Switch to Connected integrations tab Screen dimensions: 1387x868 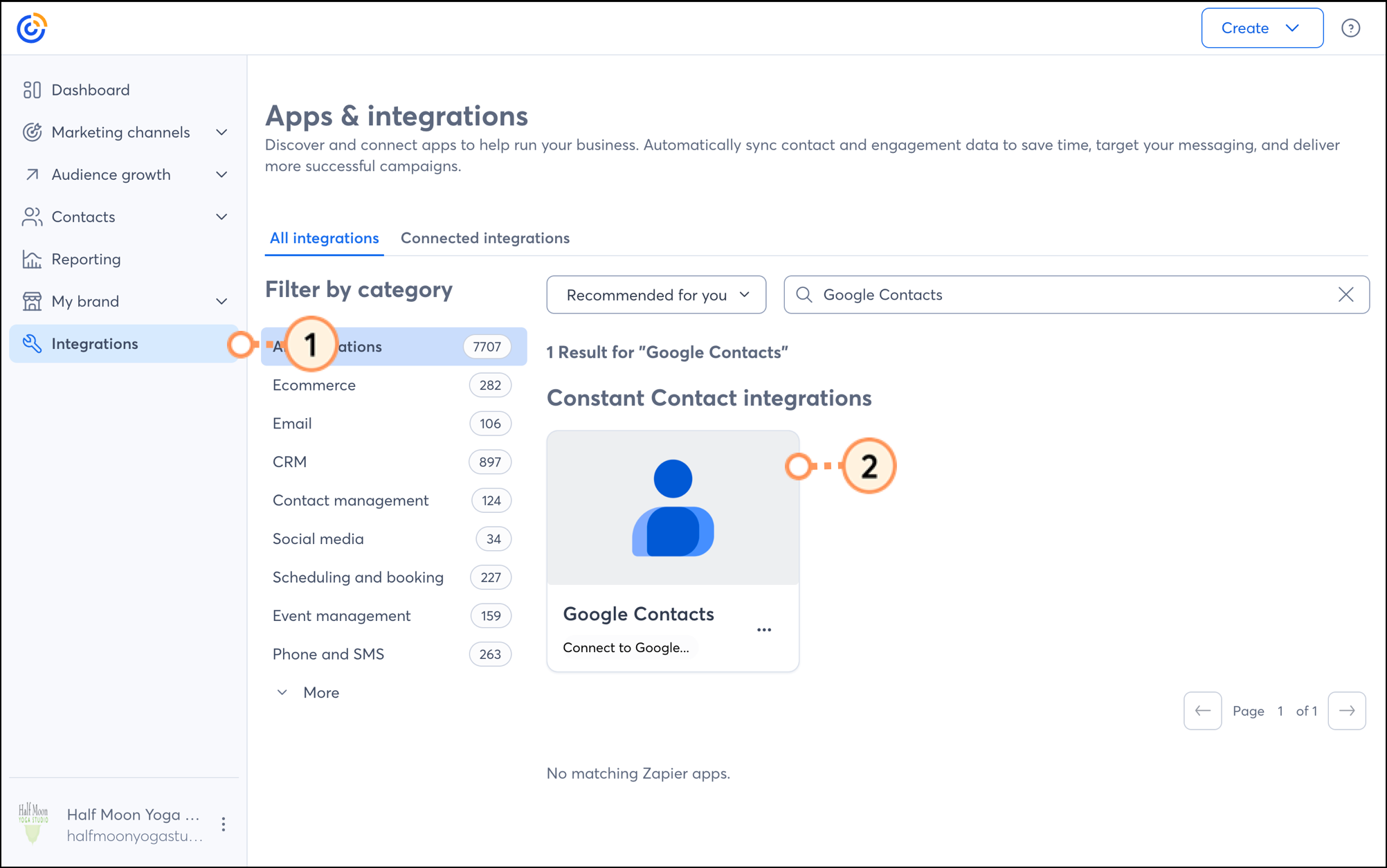coord(485,238)
